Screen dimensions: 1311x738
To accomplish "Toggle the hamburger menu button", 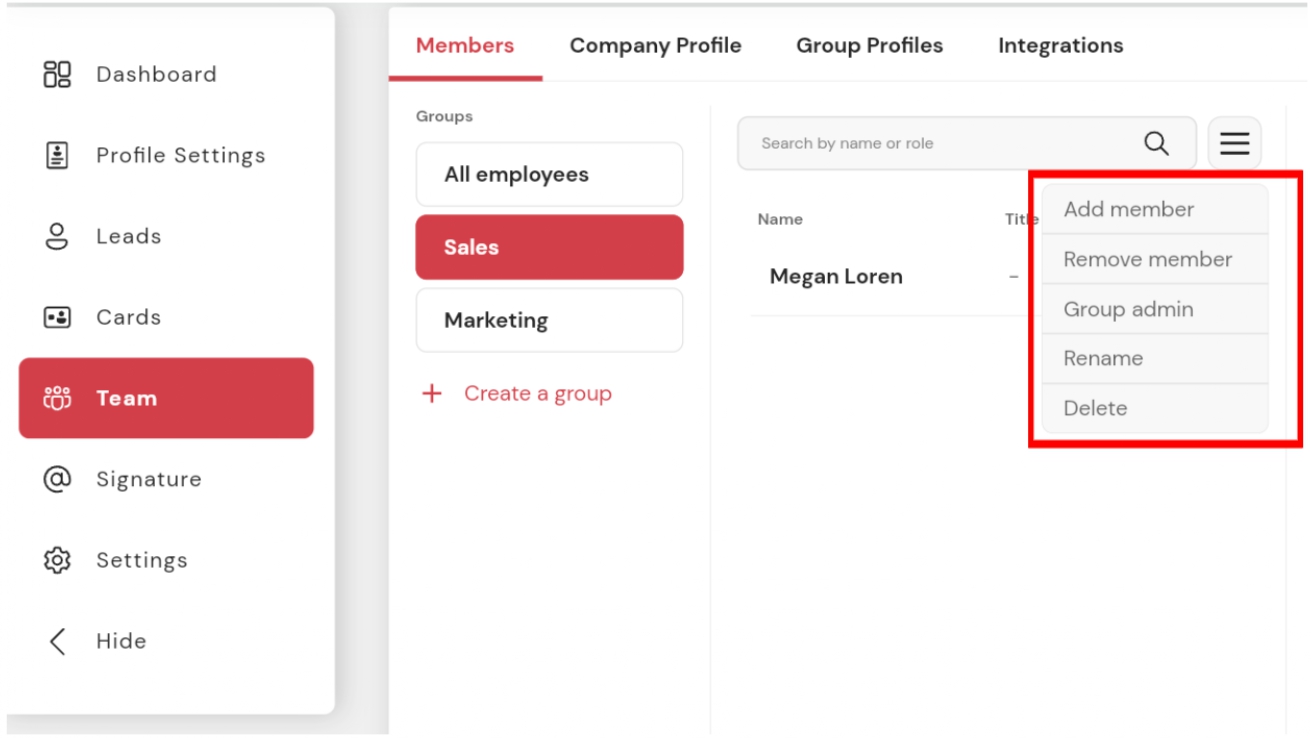I will tap(1234, 143).
